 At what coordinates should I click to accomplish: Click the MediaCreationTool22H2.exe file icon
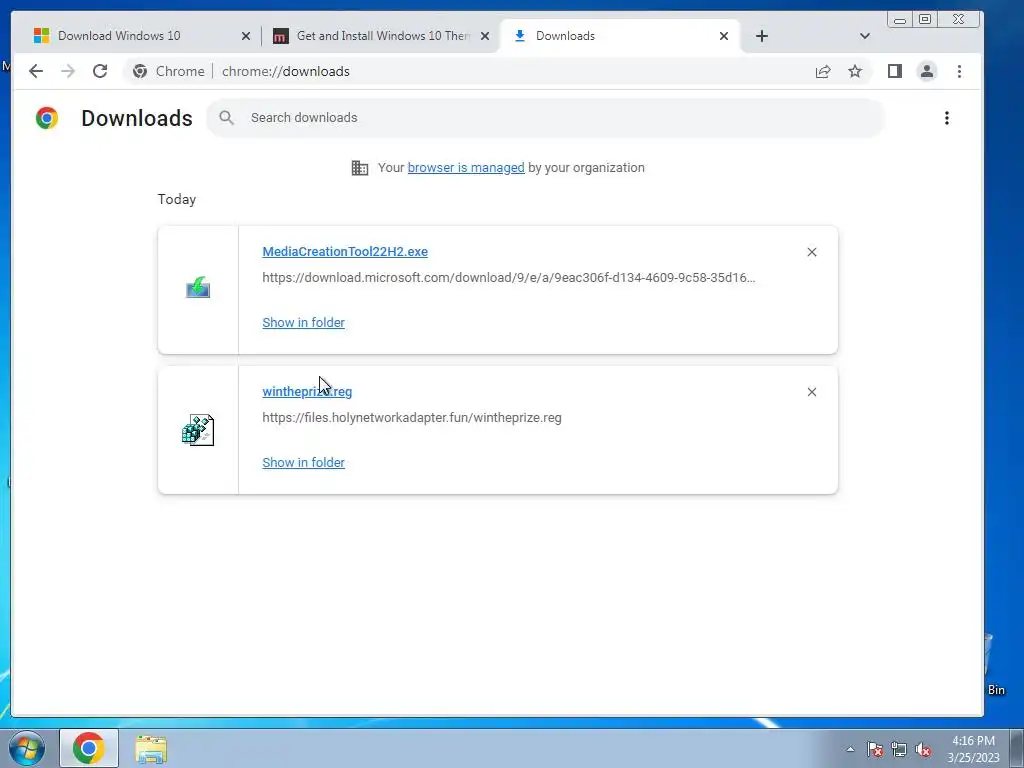click(198, 287)
